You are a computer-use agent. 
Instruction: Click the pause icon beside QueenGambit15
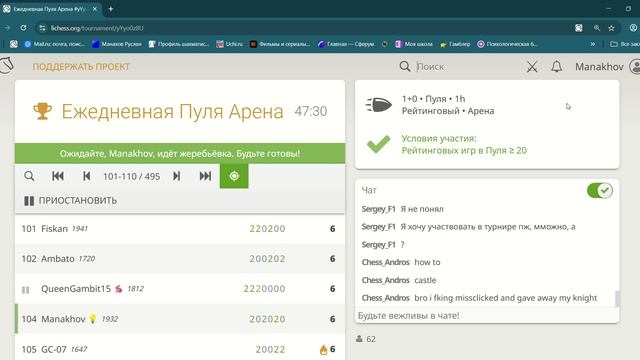[25, 290]
